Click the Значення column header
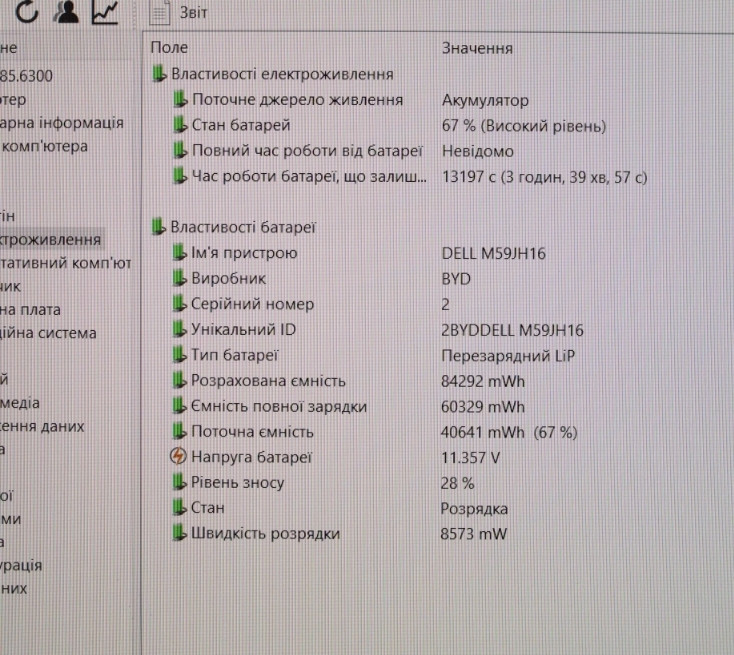Image resolution: width=734 pixels, height=655 pixels. coord(477,48)
